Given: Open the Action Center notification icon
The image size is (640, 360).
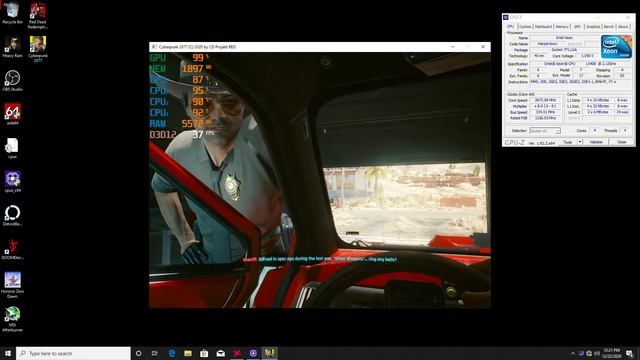Looking at the screenshot, I should 629,353.
